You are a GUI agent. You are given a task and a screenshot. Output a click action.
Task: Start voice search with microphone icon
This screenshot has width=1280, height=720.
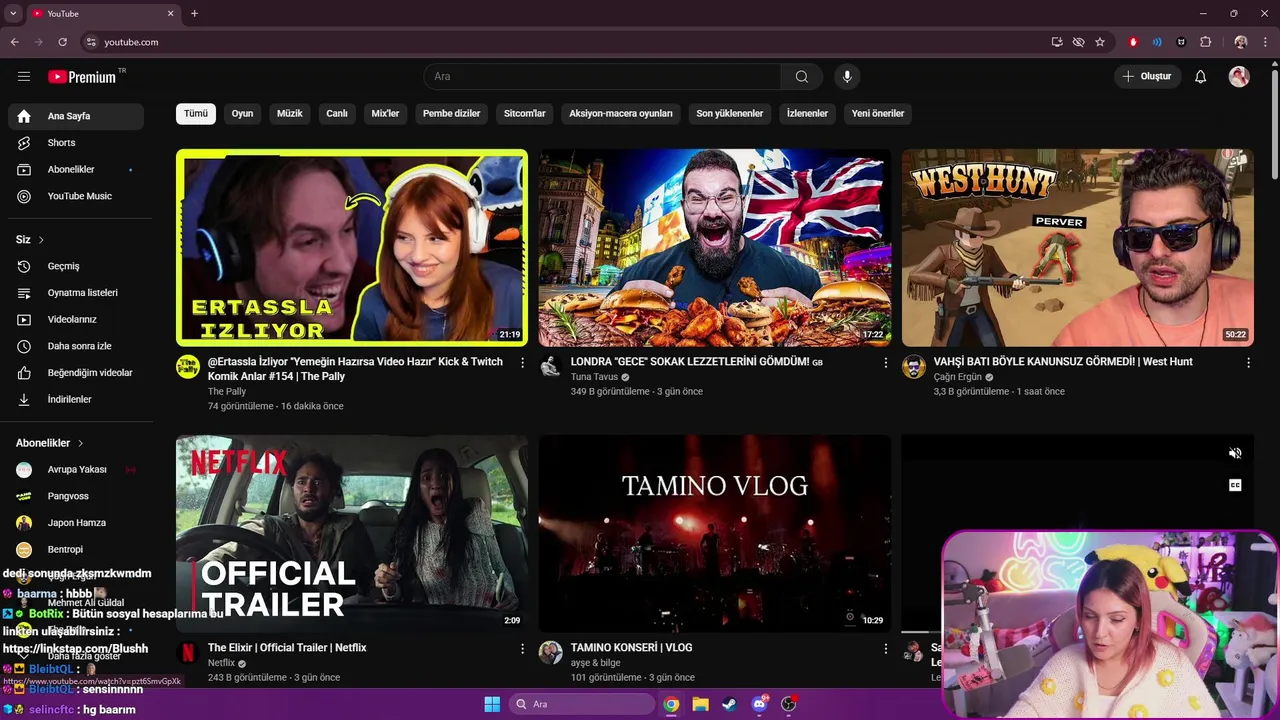coord(847,77)
